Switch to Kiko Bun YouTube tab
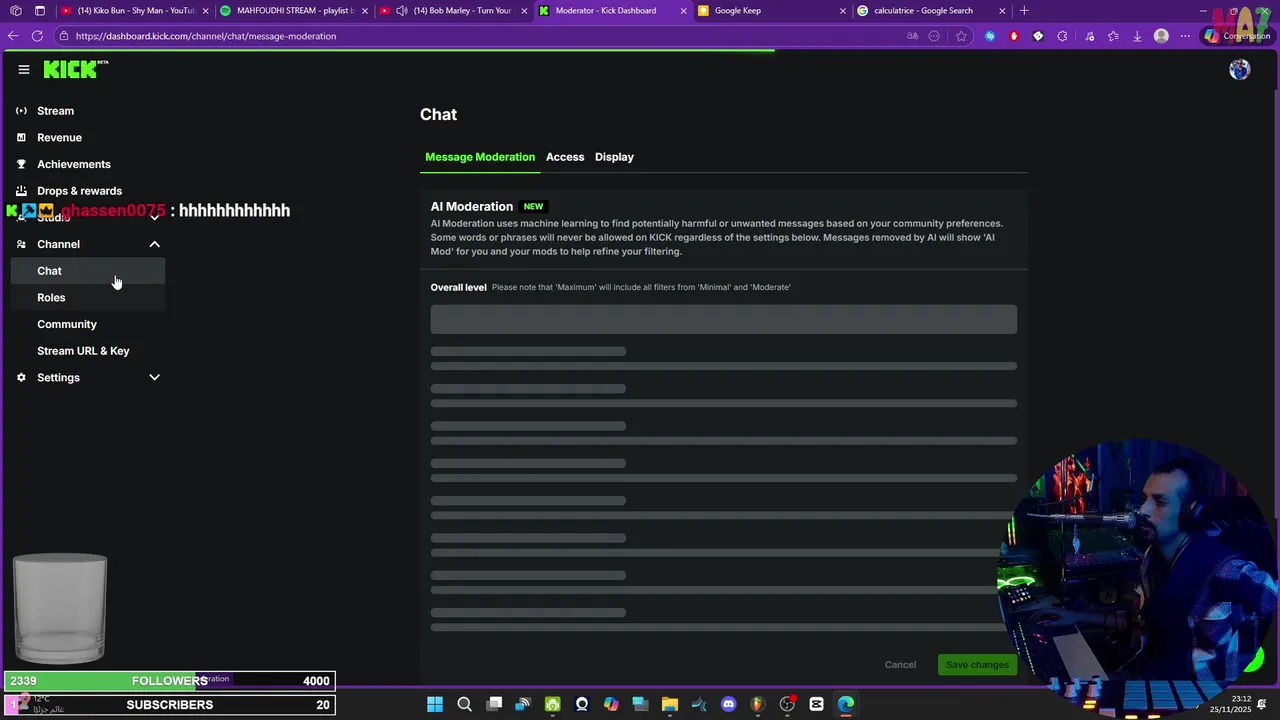This screenshot has height=720, width=1280. click(x=135, y=11)
